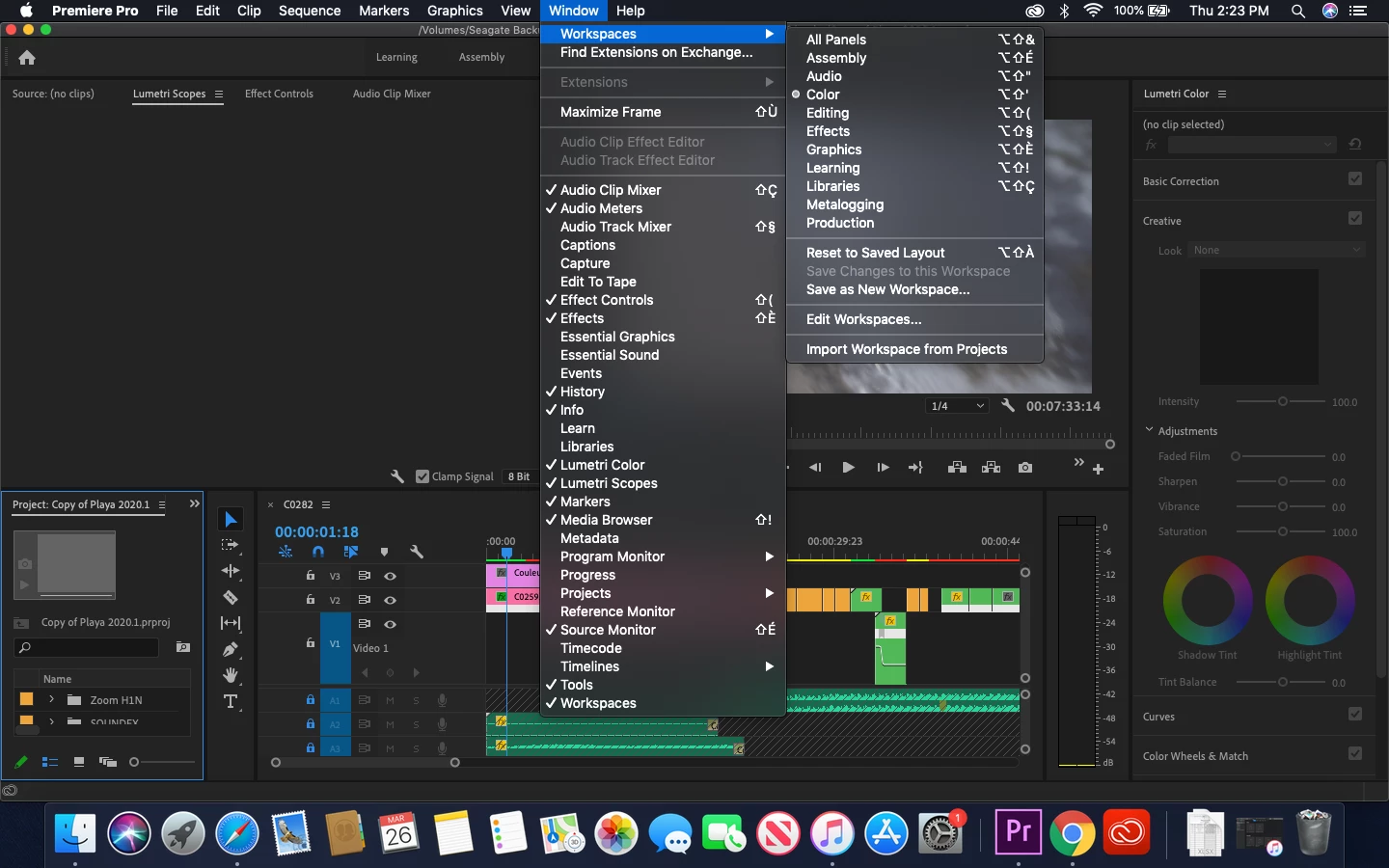This screenshot has height=868, width=1389.
Task: Open 8 Bit scopes dropdown
Action: tap(519, 476)
